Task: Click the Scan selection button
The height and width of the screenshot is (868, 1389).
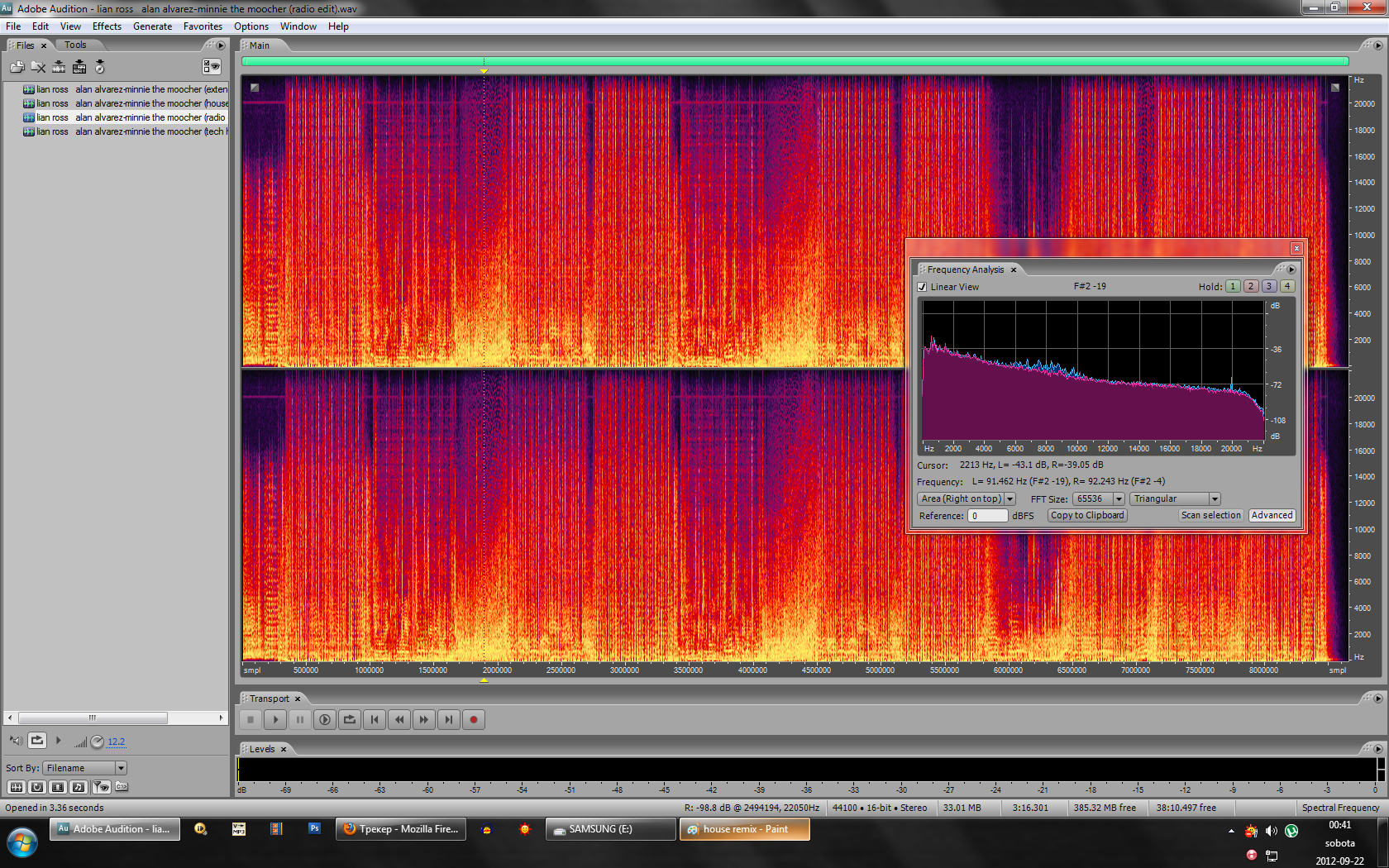Action: (x=1210, y=515)
